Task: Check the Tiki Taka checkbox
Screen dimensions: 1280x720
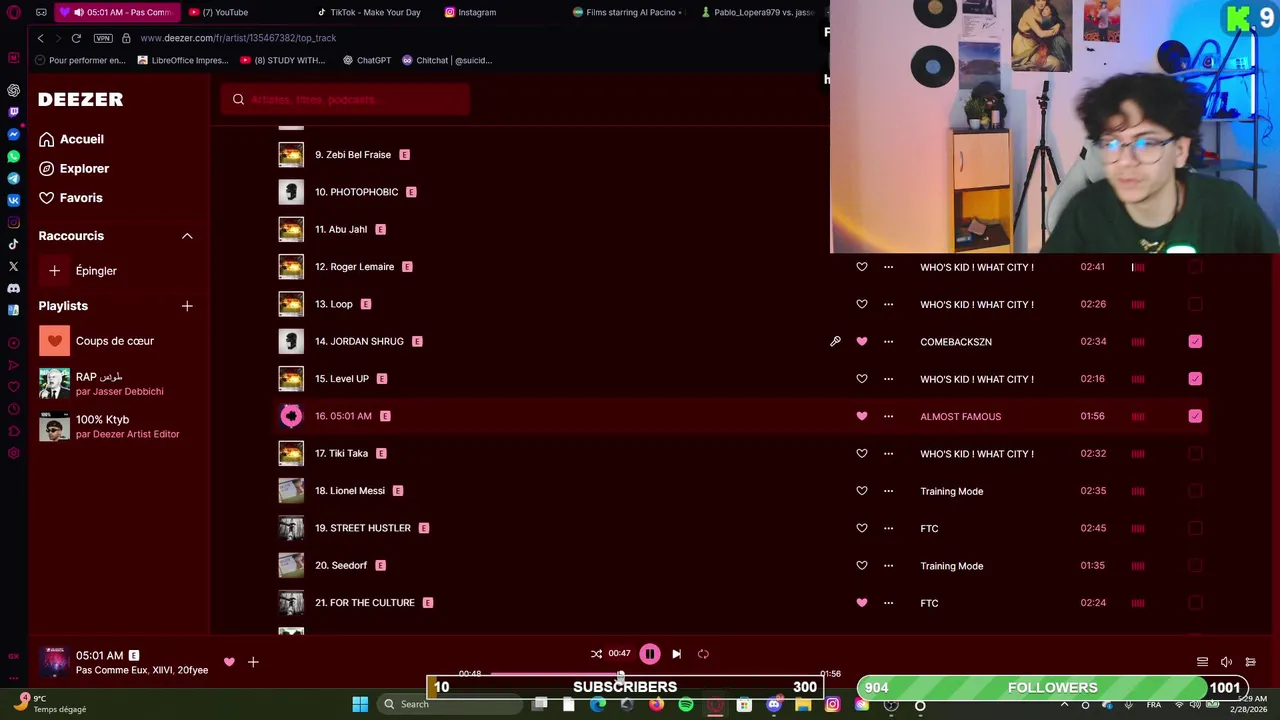Action: [x=1195, y=453]
